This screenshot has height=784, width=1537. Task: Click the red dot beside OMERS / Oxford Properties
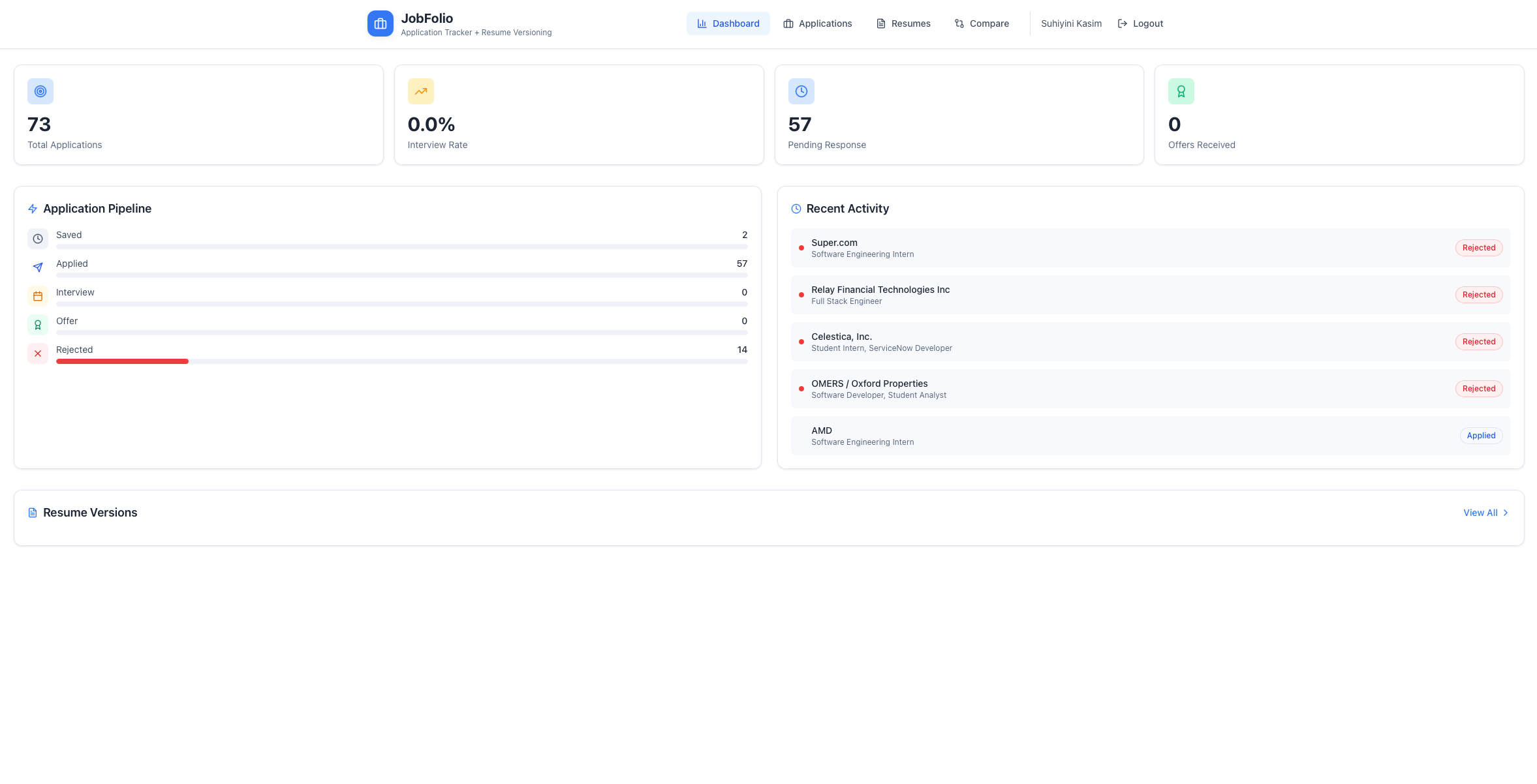click(801, 389)
